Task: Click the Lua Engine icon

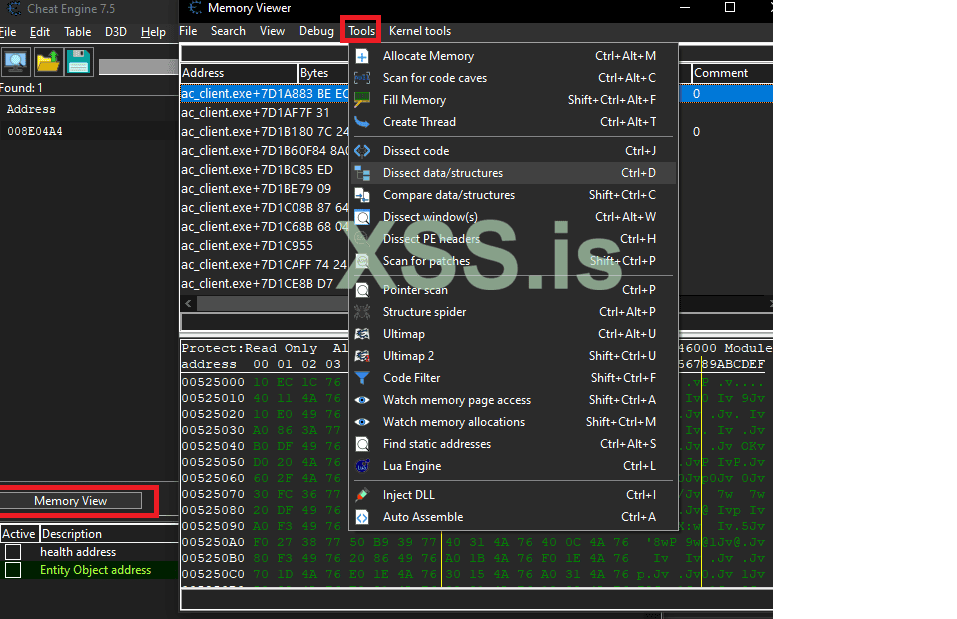Action: [362, 466]
